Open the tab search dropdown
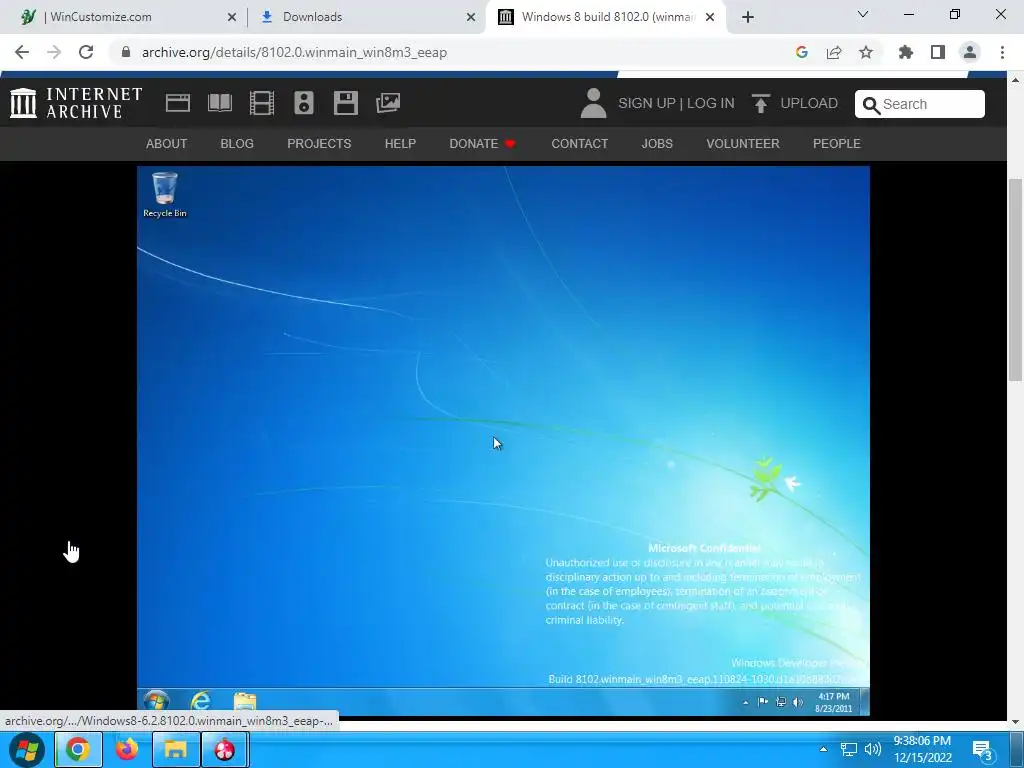Screen dimensions: 1024x768 (x=863, y=14)
